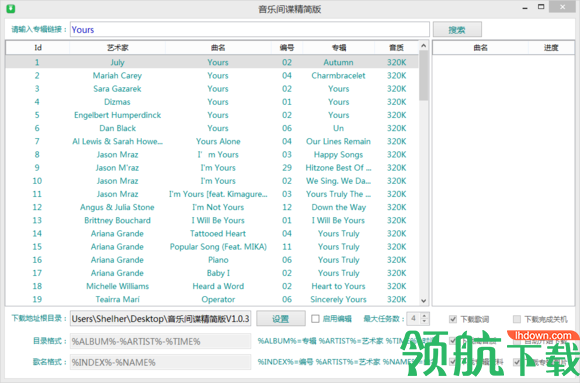Click album Hitzone Best Of ... cell
The height and width of the screenshot is (383, 580).
(338, 168)
